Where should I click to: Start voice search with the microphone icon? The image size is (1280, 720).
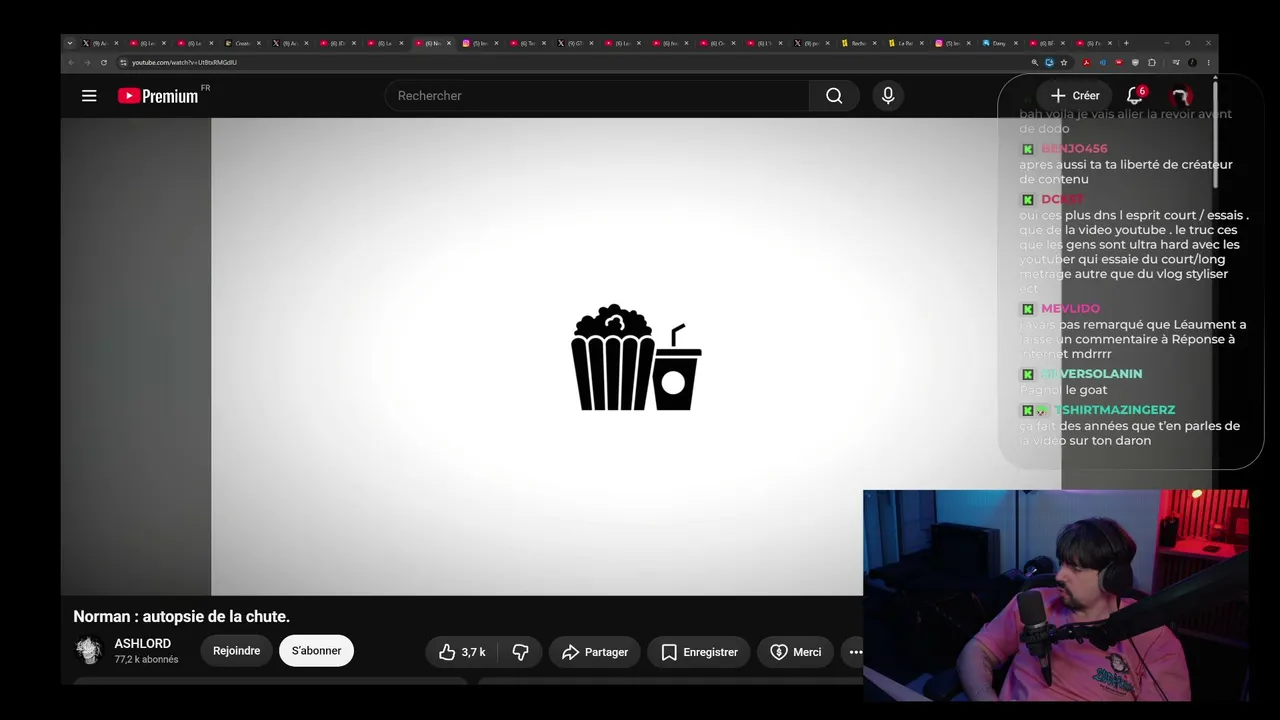888,96
